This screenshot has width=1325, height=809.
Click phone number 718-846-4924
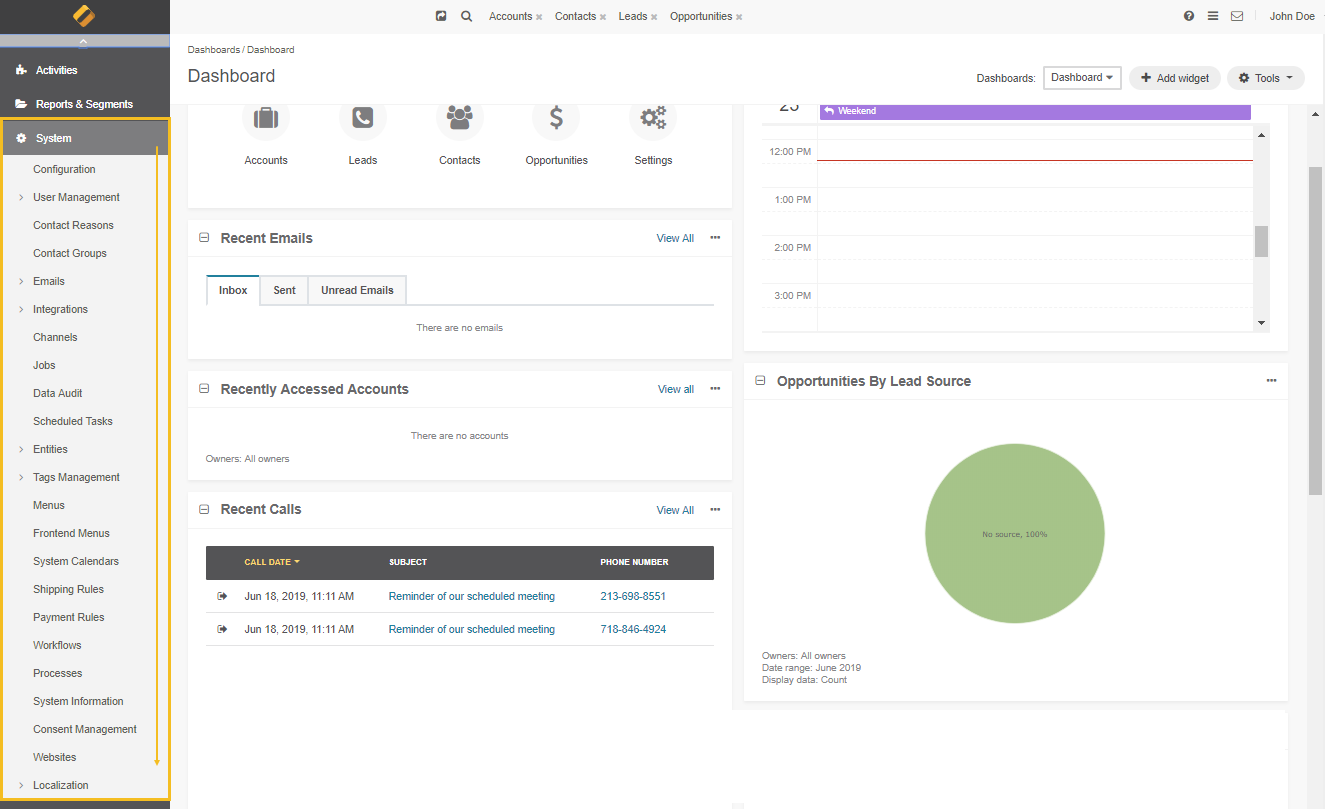pyautogui.click(x=633, y=629)
